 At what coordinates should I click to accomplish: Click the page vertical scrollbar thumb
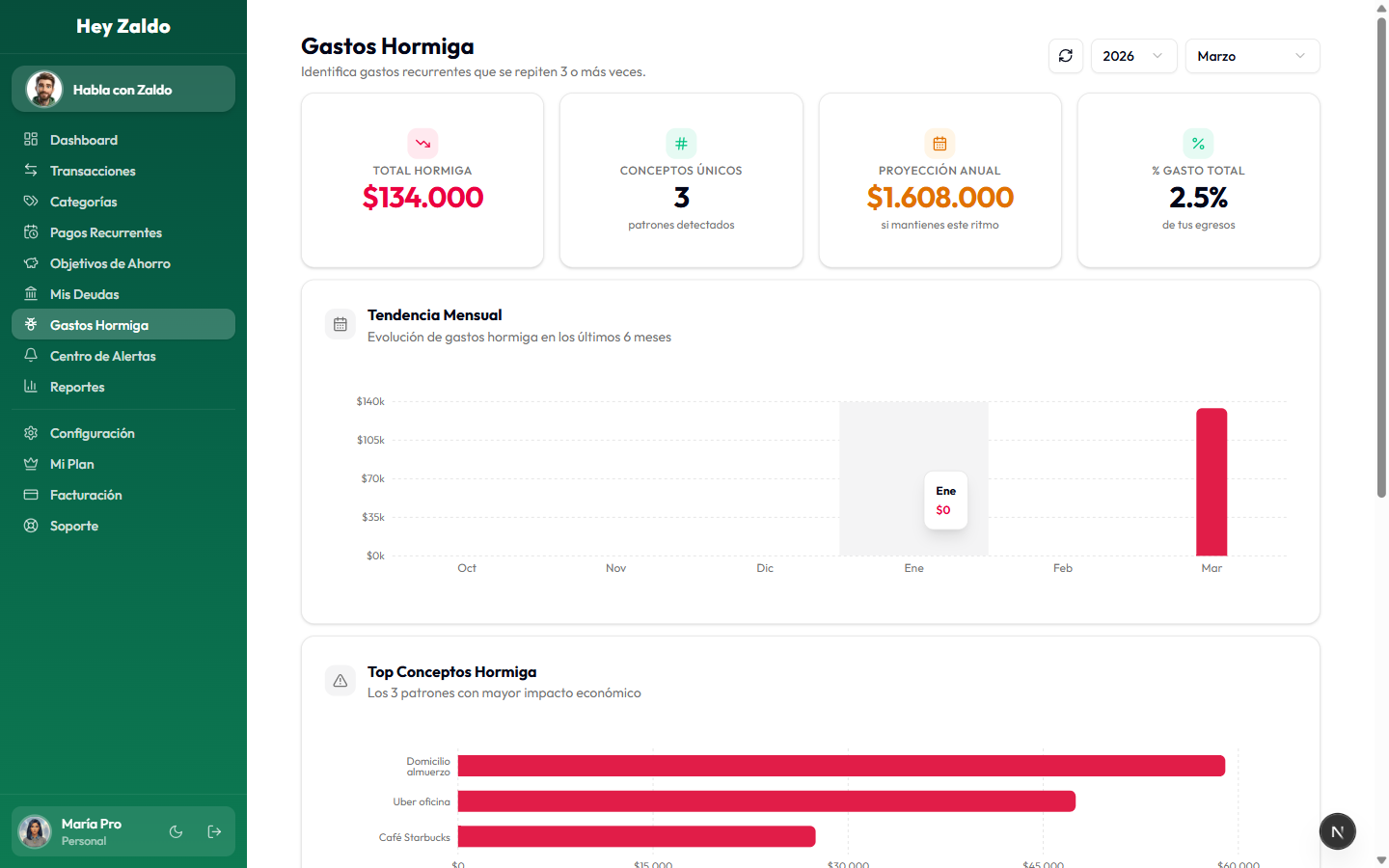(x=1381, y=251)
